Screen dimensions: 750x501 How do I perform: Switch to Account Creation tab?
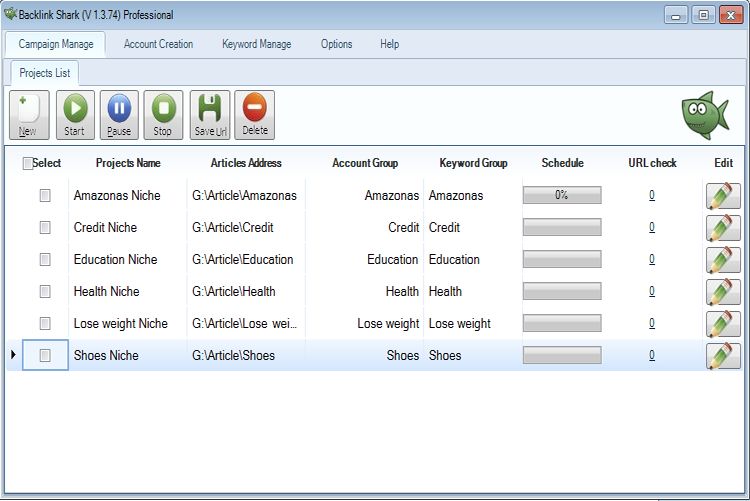[x=158, y=44]
